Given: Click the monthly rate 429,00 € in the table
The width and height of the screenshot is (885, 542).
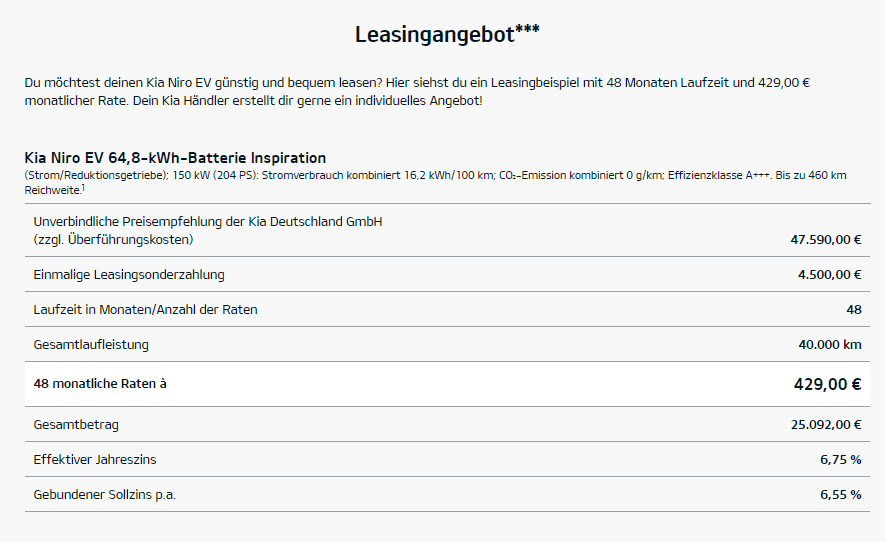Looking at the screenshot, I should click(x=827, y=384).
